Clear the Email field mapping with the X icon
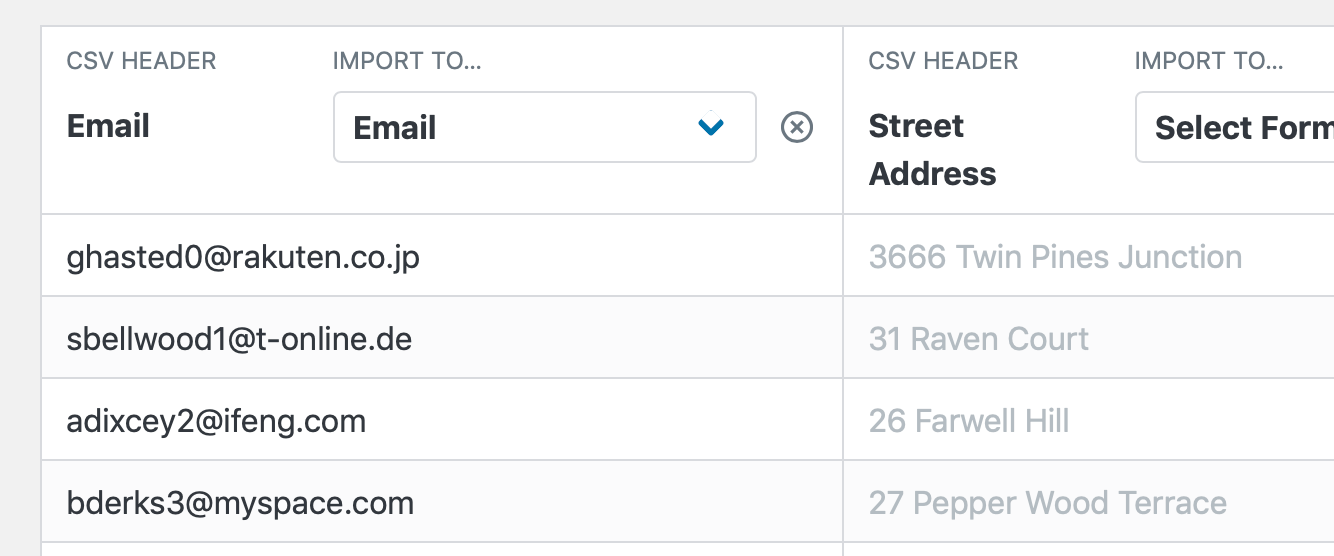The image size is (1334, 556). coord(796,127)
